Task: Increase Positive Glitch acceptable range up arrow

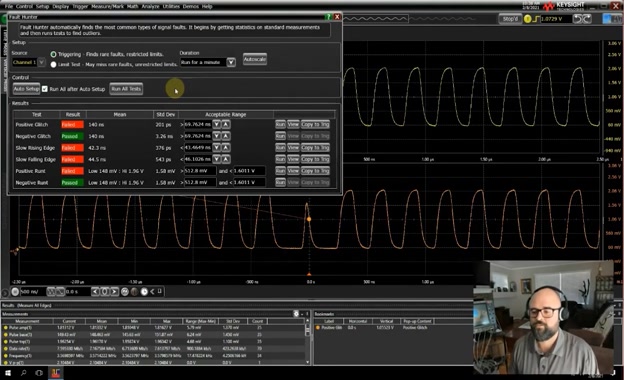Action: [226, 125]
